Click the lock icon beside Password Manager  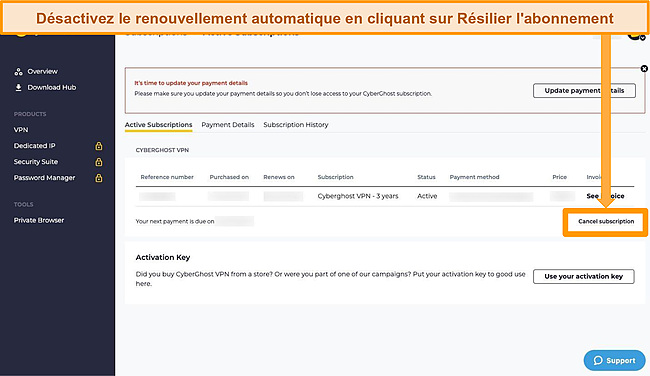tap(99, 178)
